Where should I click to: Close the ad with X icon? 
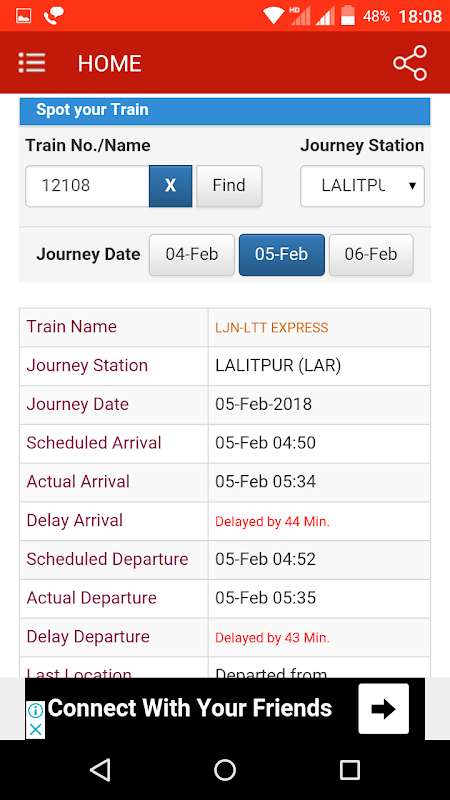click(x=35, y=730)
